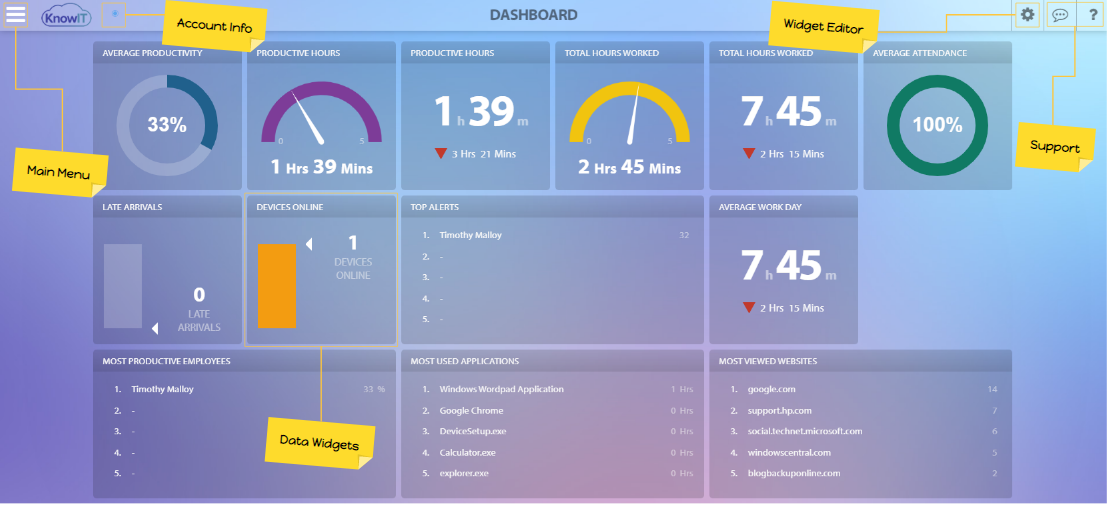Click the 1 Devices Online count
Viewport: 1109px width, 505px height.
pyautogui.click(x=353, y=243)
